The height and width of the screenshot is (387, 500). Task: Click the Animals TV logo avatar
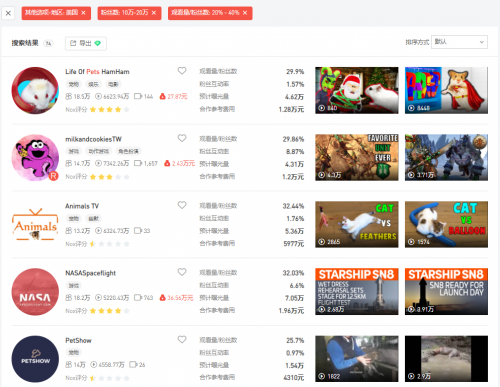(x=35, y=225)
